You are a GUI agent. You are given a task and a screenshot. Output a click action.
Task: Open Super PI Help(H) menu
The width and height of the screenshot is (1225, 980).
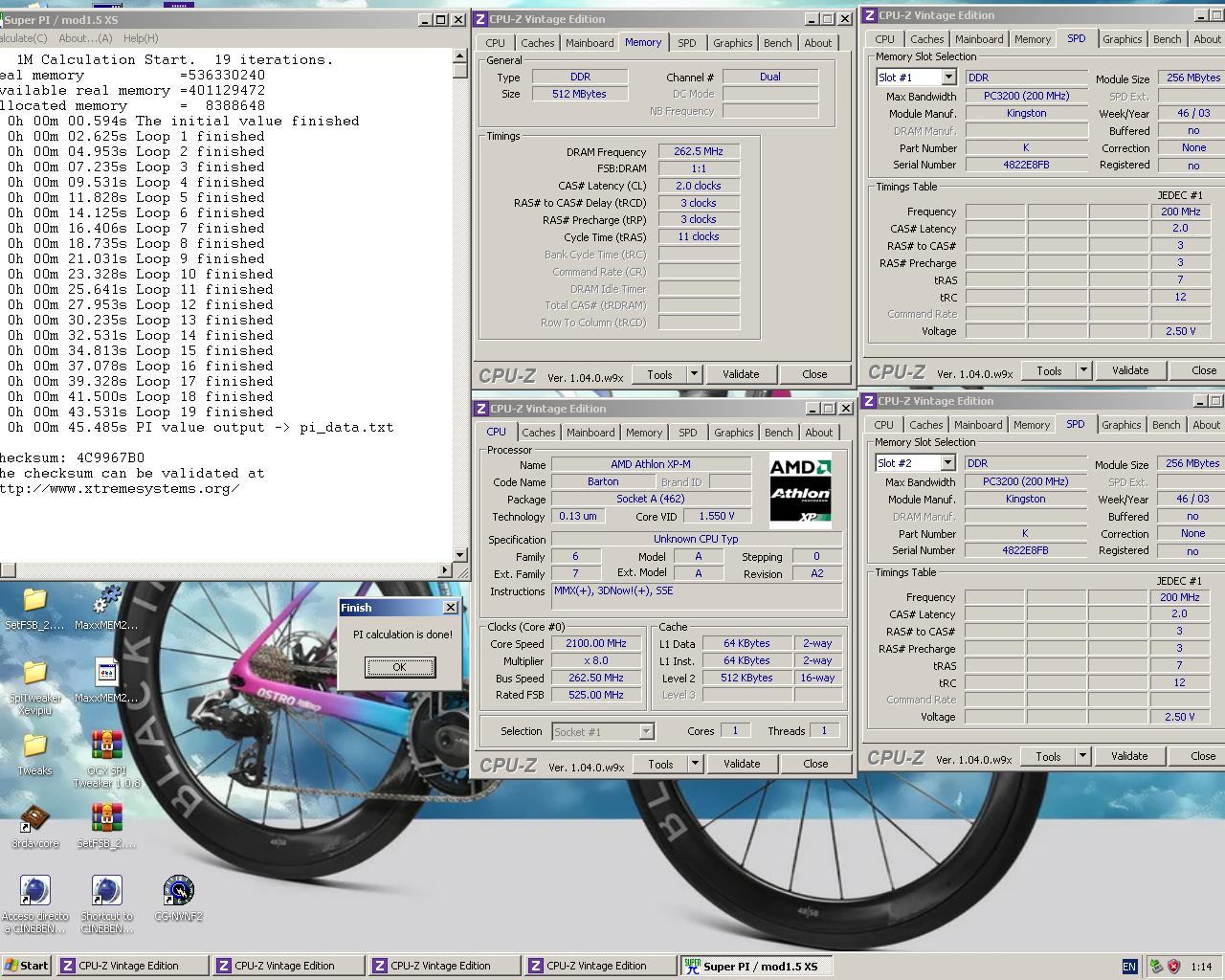pos(141,38)
